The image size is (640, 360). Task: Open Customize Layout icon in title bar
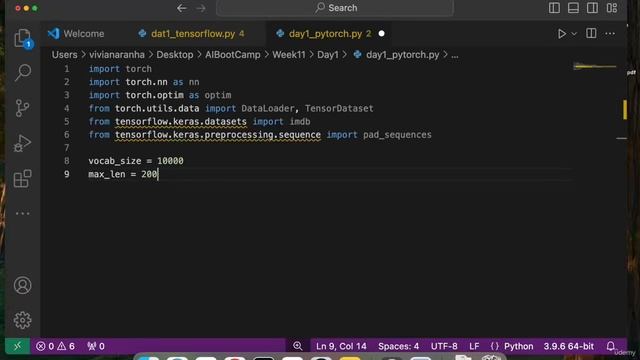coord(612,8)
